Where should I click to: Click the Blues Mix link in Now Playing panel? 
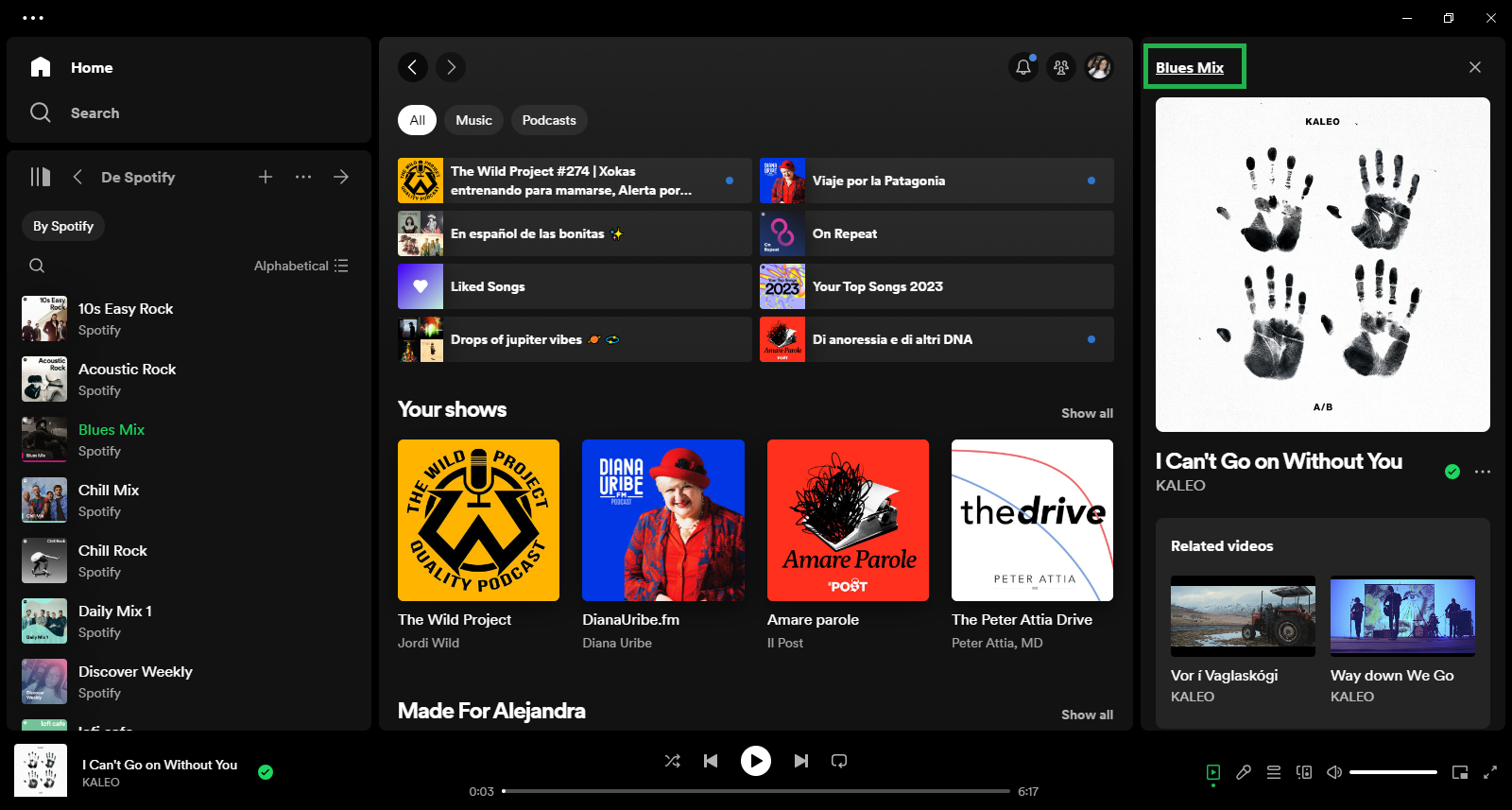click(1190, 67)
